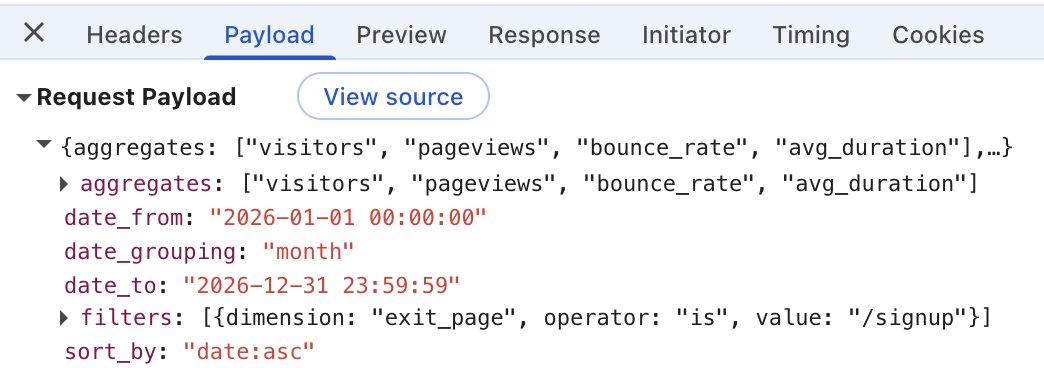This screenshot has height=368, width=1044.
Task: Collapse the root payload object
Action: point(45,144)
